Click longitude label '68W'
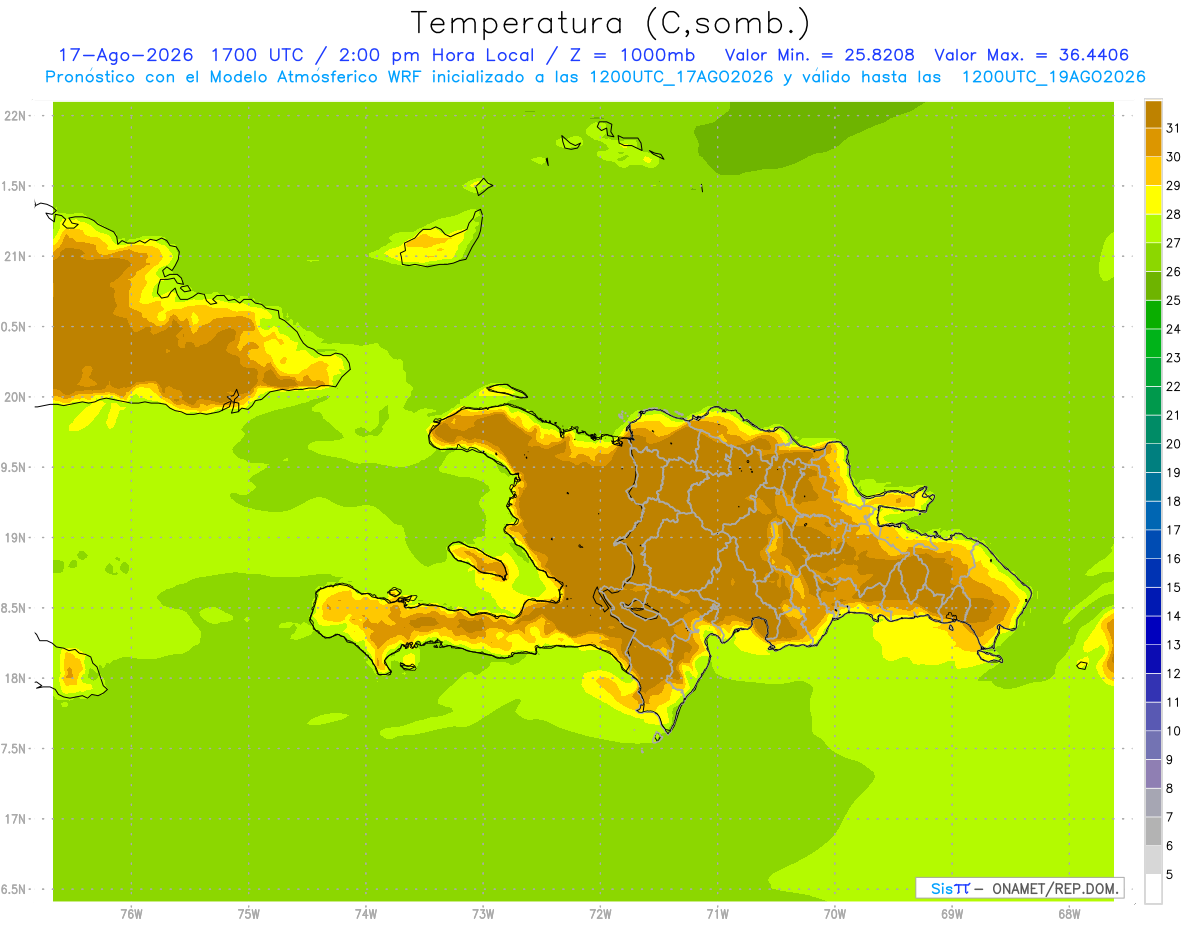Viewport: 1200px width, 927px height. [x=1069, y=914]
